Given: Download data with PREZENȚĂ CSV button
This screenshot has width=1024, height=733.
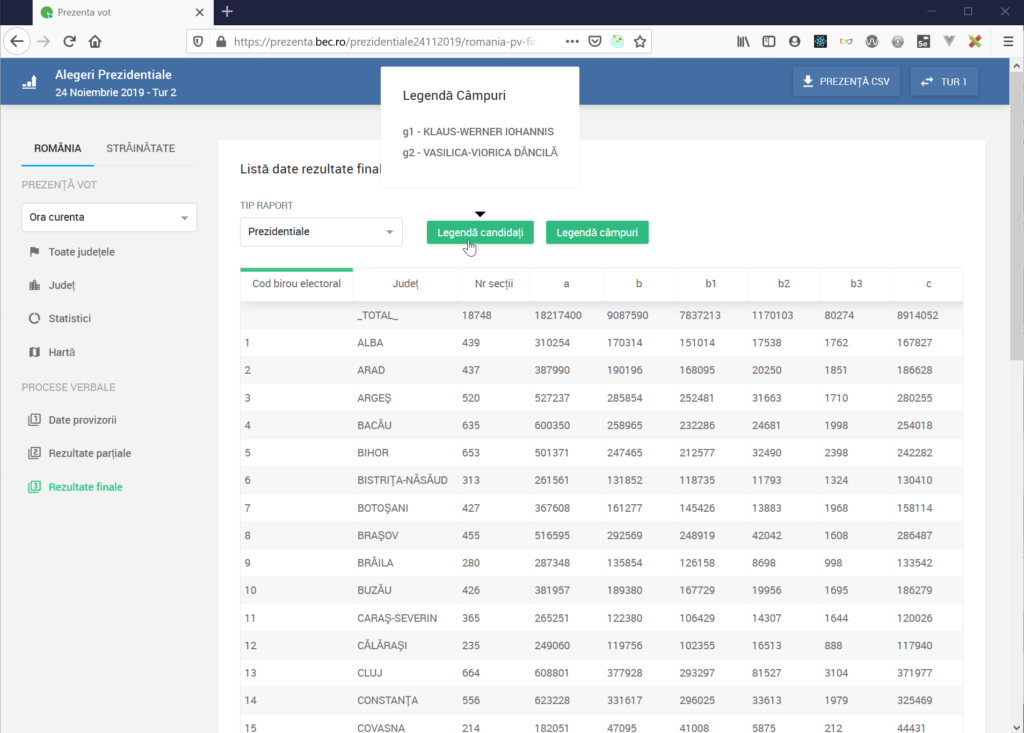Looking at the screenshot, I should (x=846, y=82).
